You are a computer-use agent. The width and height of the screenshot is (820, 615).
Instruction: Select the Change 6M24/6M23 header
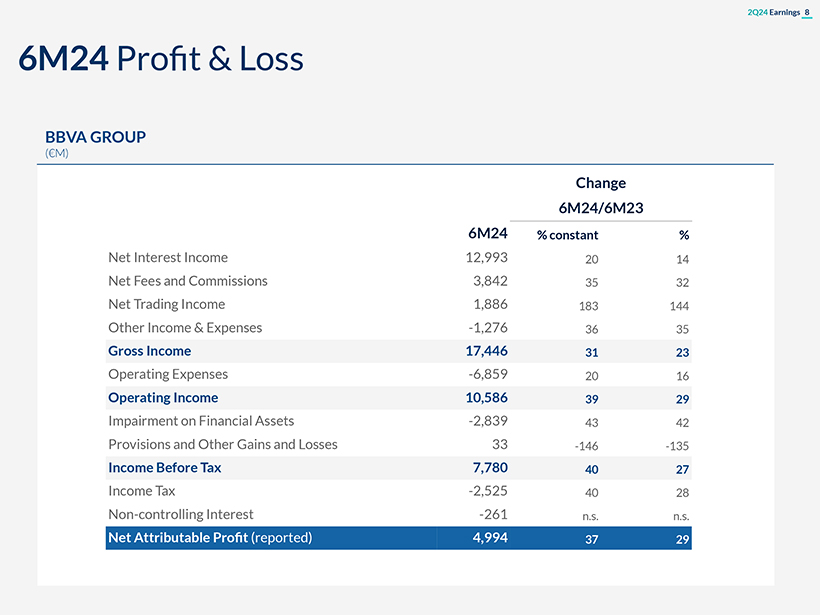coord(600,196)
